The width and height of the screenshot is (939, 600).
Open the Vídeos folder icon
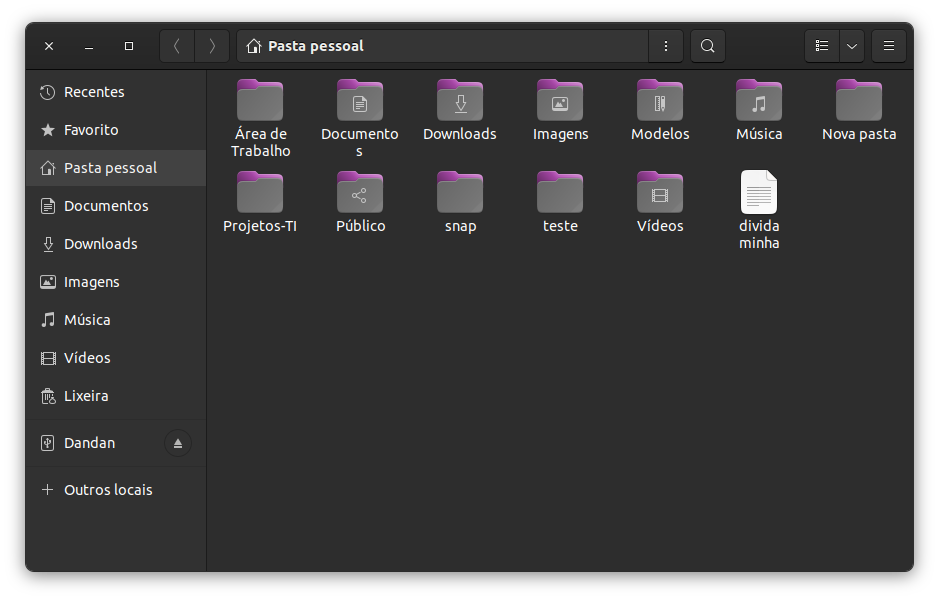pyautogui.click(x=660, y=194)
